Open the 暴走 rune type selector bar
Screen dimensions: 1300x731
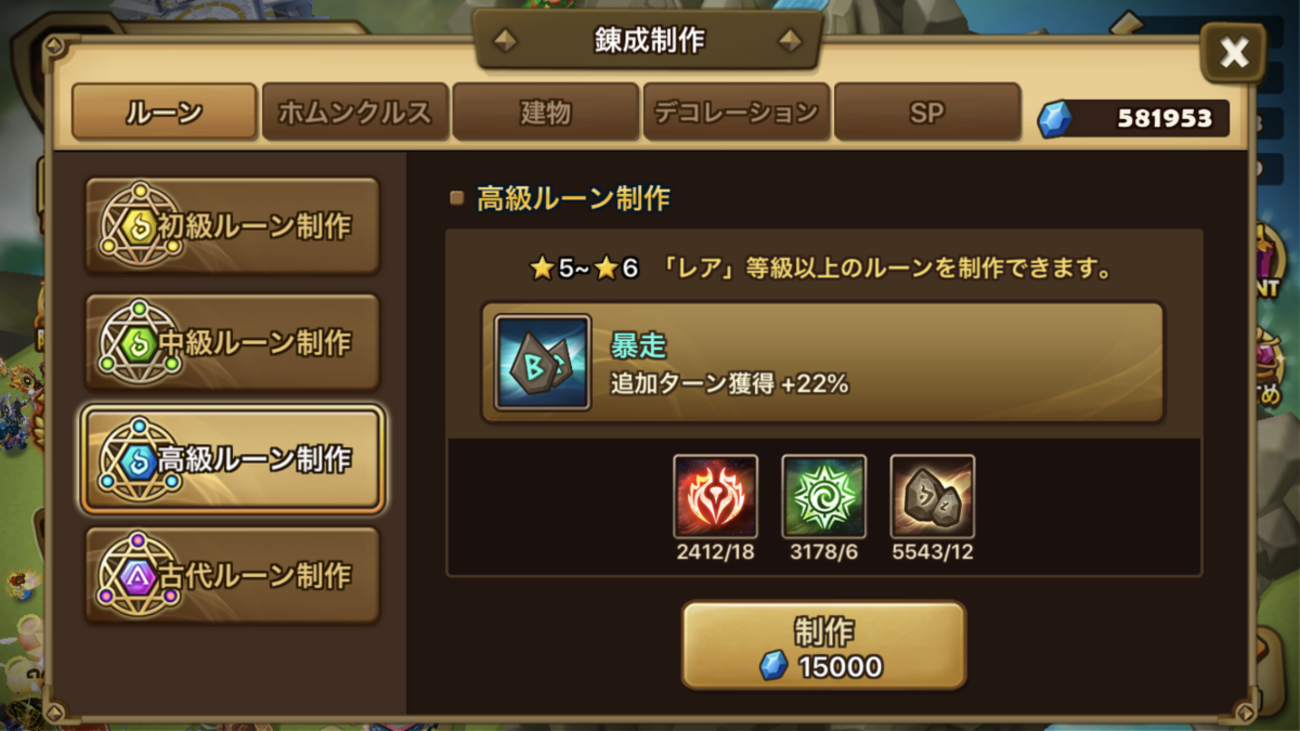point(823,362)
